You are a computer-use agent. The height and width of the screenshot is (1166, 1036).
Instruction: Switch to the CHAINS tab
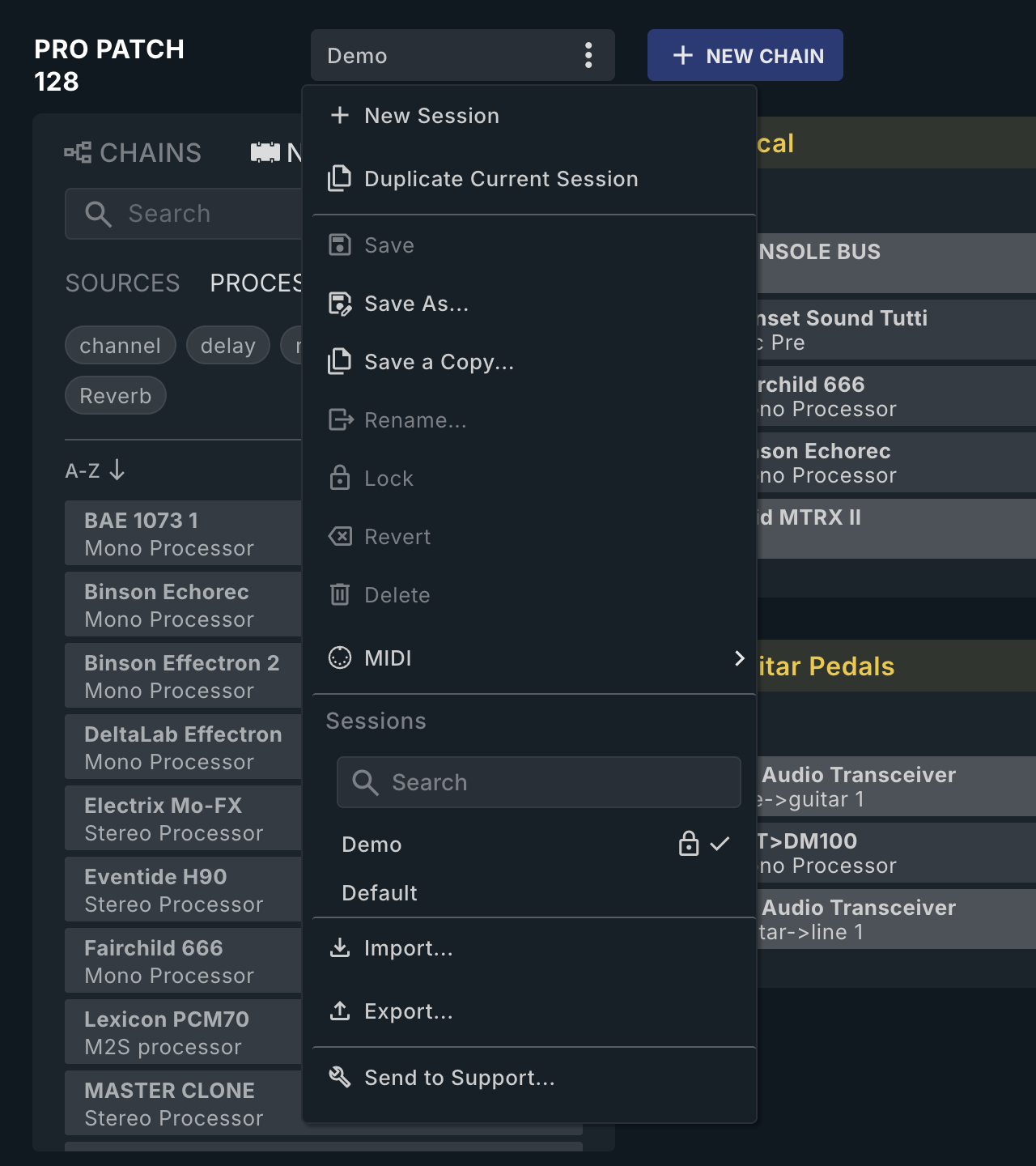coord(134,152)
